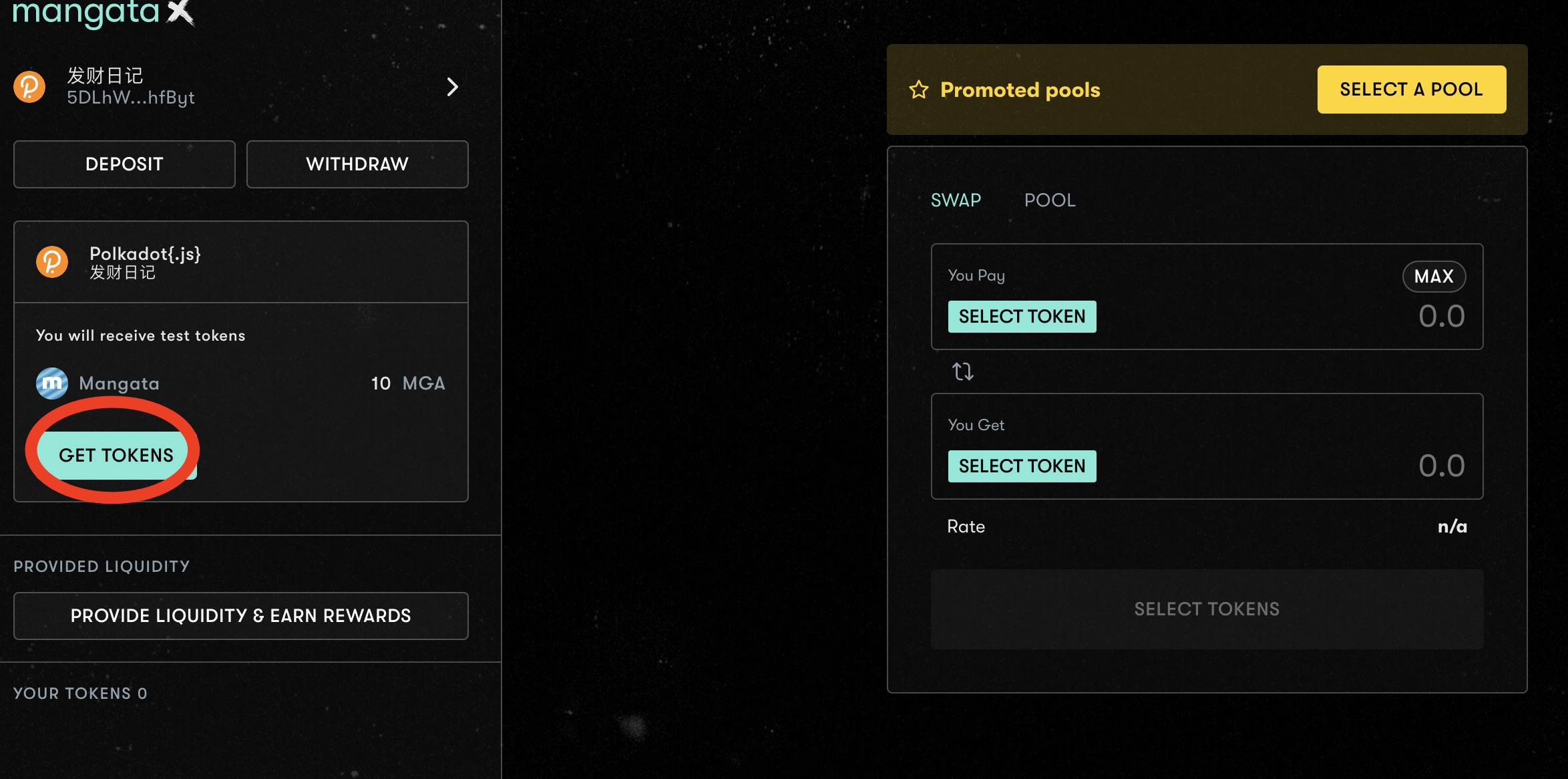
Task: Switch to the POOL tab
Action: (1050, 200)
